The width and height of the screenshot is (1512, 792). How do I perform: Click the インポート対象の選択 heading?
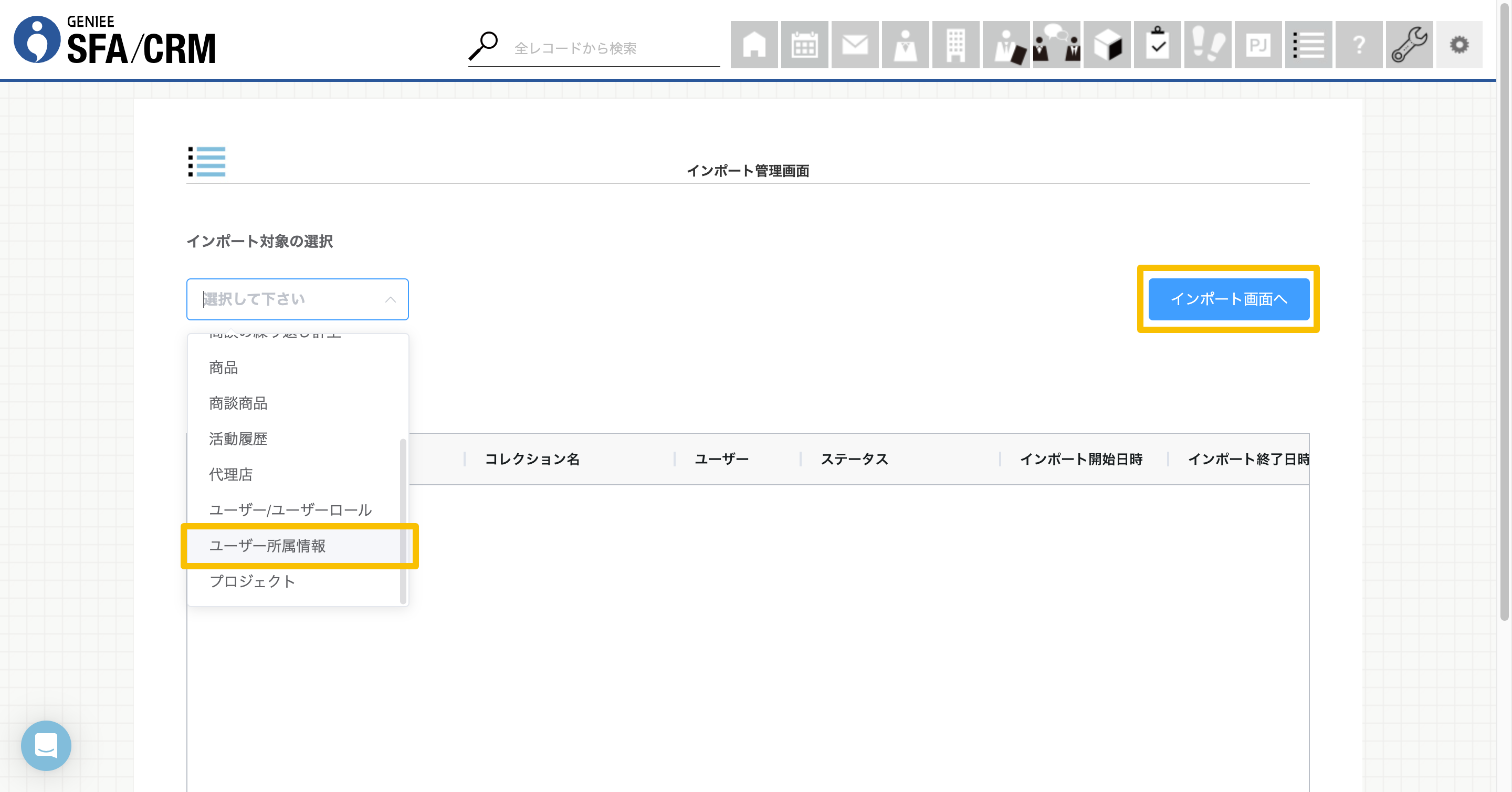tap(259, 241)
